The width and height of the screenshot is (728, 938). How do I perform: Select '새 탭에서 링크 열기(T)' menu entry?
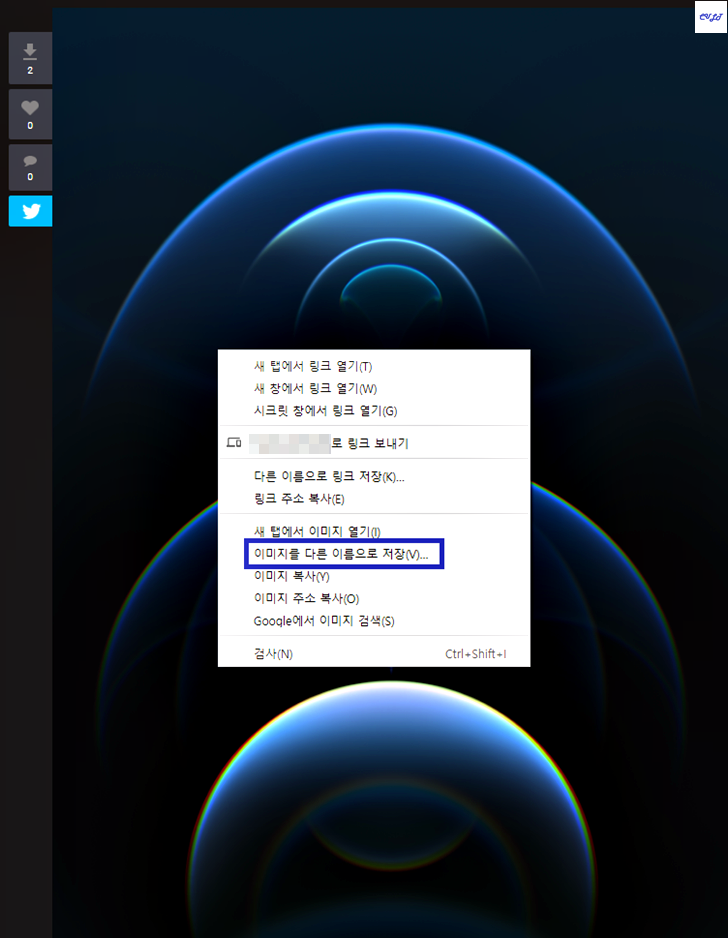374,366
